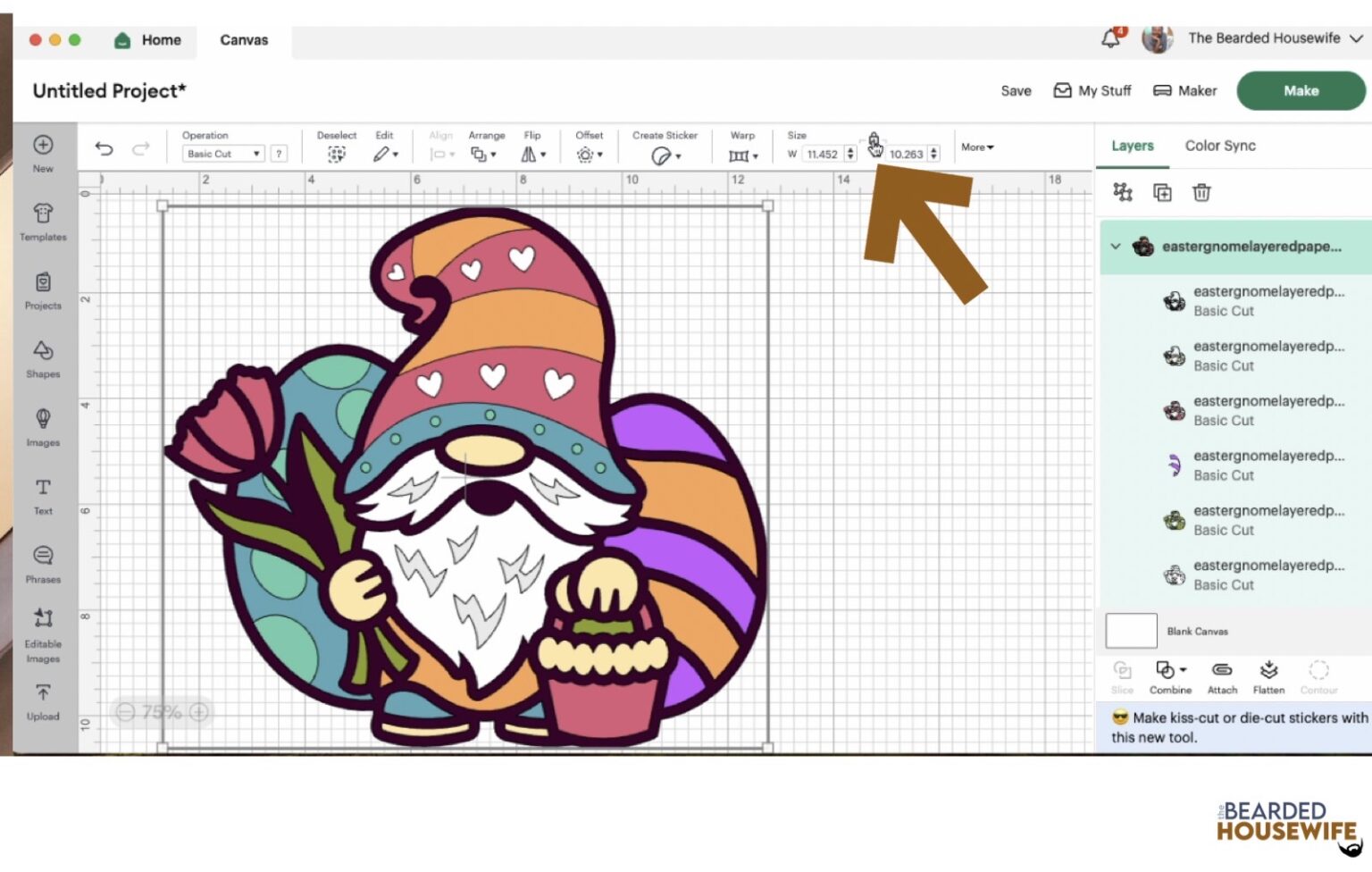Click the Save button
This screenshot has width=1372, height=872.
tap(1016, 91)
